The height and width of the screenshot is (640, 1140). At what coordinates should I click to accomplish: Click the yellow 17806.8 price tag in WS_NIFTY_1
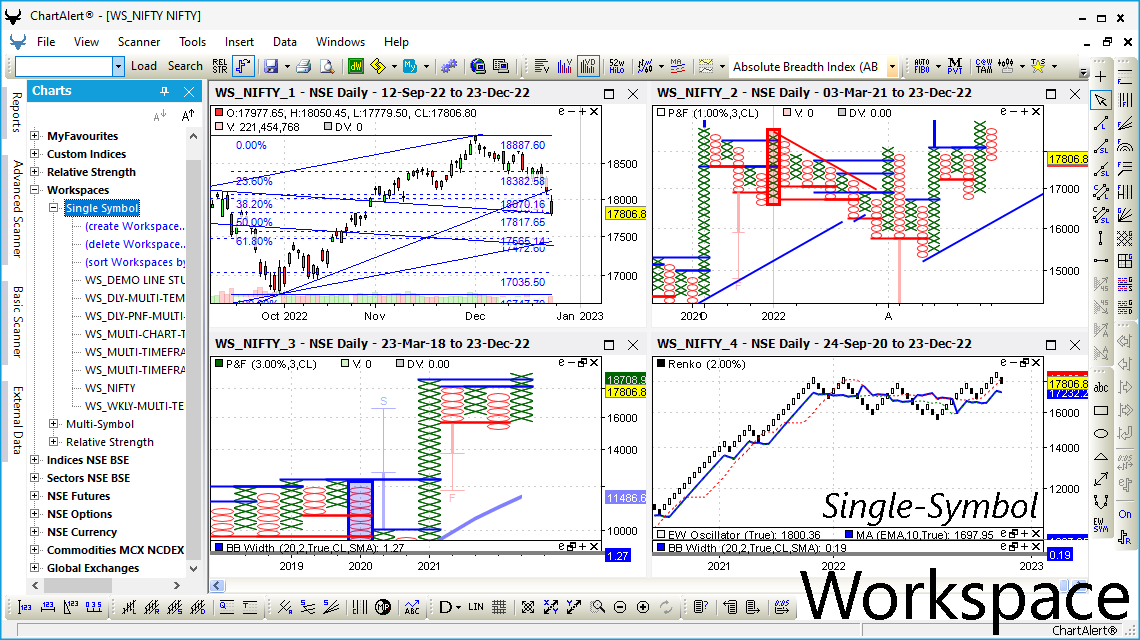(626, 214)
